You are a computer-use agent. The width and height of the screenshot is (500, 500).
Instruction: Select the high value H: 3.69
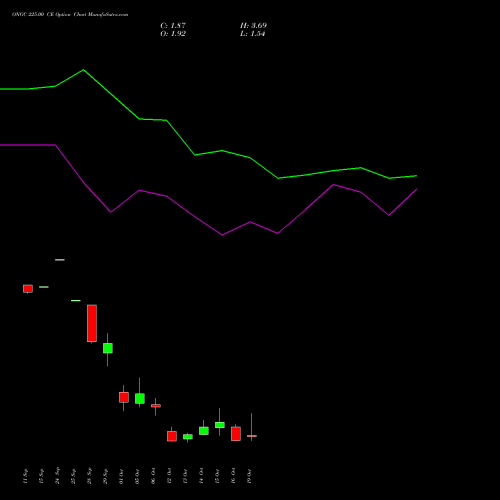point(253,26)
